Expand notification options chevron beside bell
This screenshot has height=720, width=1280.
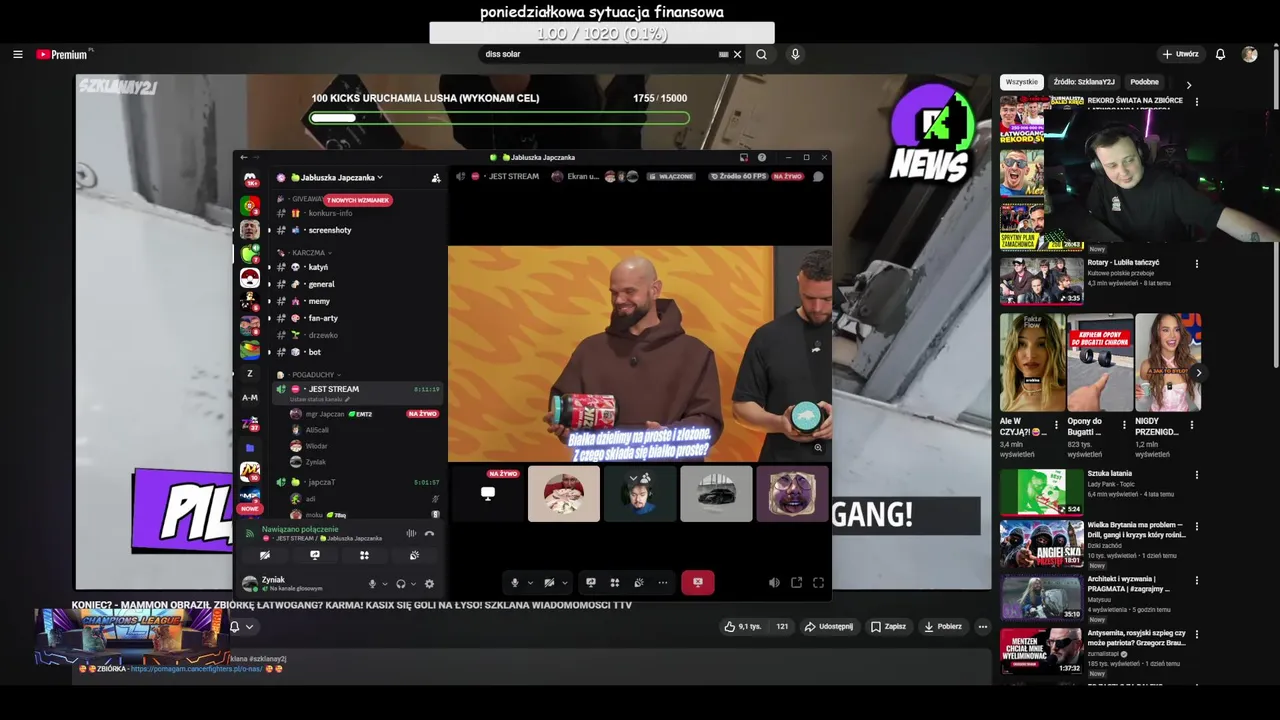tap(249, 627)
